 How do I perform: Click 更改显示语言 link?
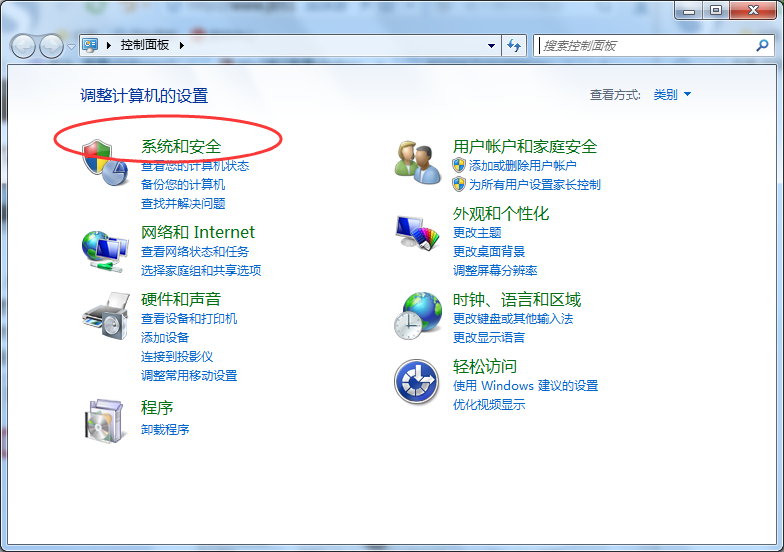point(489,338)
